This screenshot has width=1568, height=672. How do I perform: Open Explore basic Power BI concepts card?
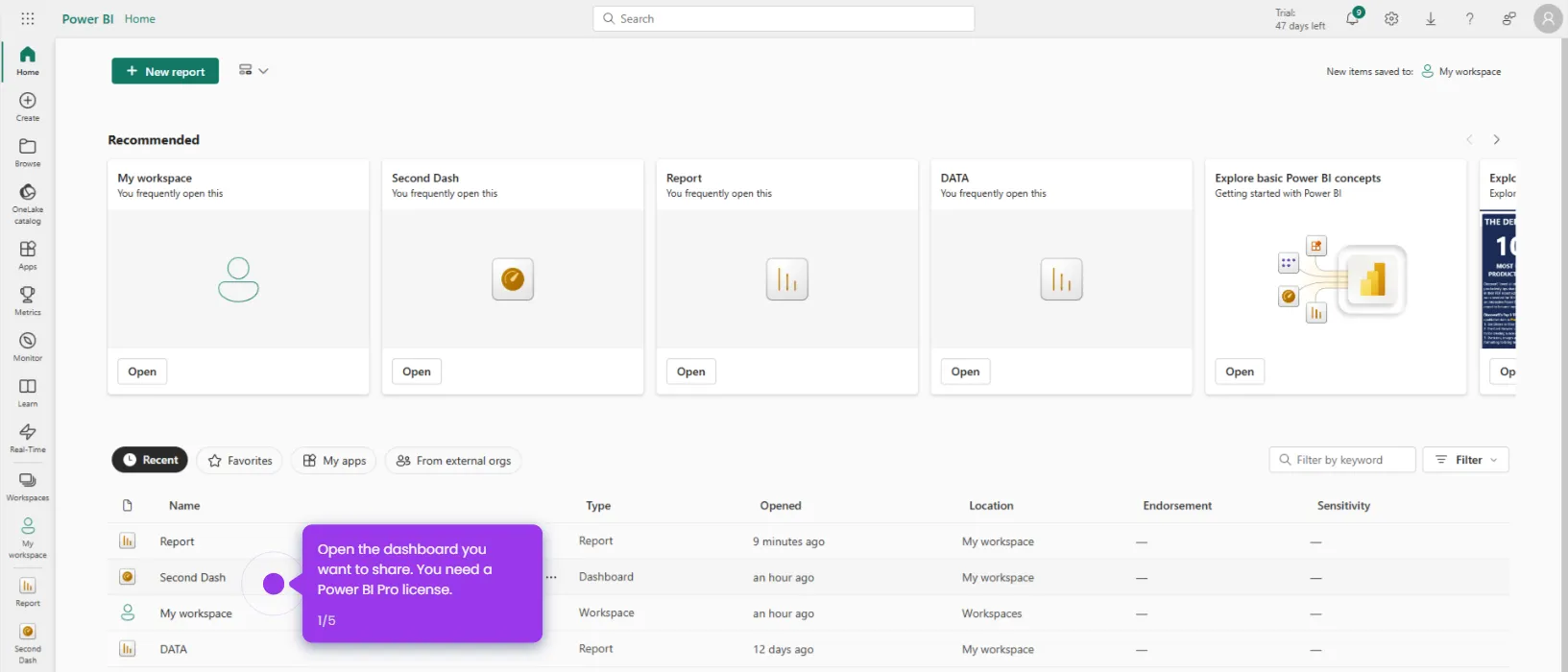(1240, 372)
